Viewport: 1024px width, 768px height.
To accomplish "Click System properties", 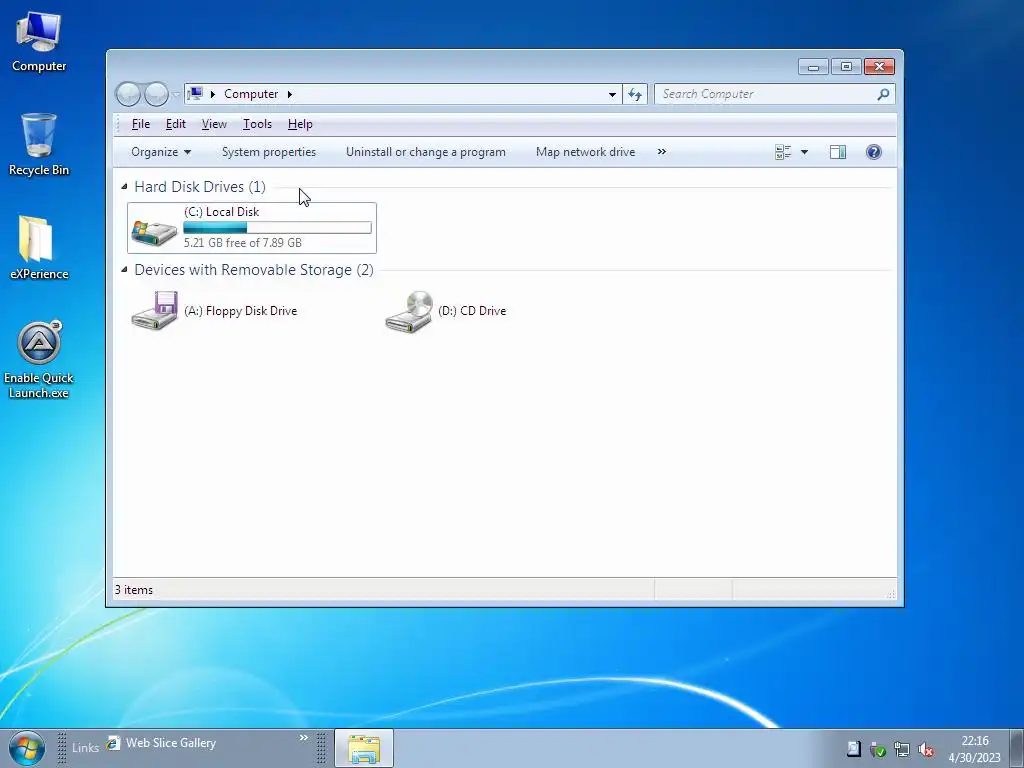I will click(268, 152).
